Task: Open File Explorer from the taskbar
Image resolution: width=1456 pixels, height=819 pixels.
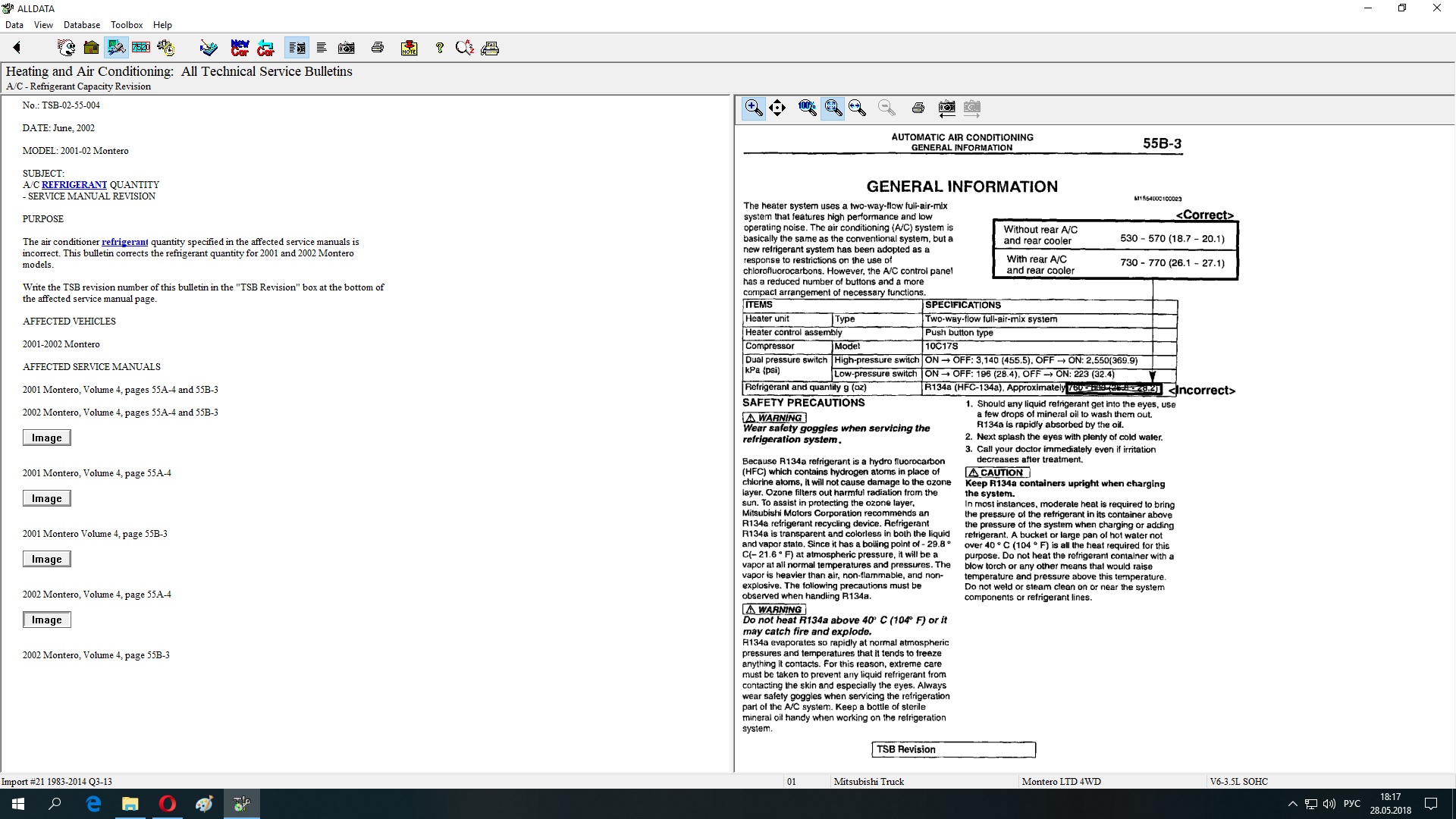Action: click(130, 804)
